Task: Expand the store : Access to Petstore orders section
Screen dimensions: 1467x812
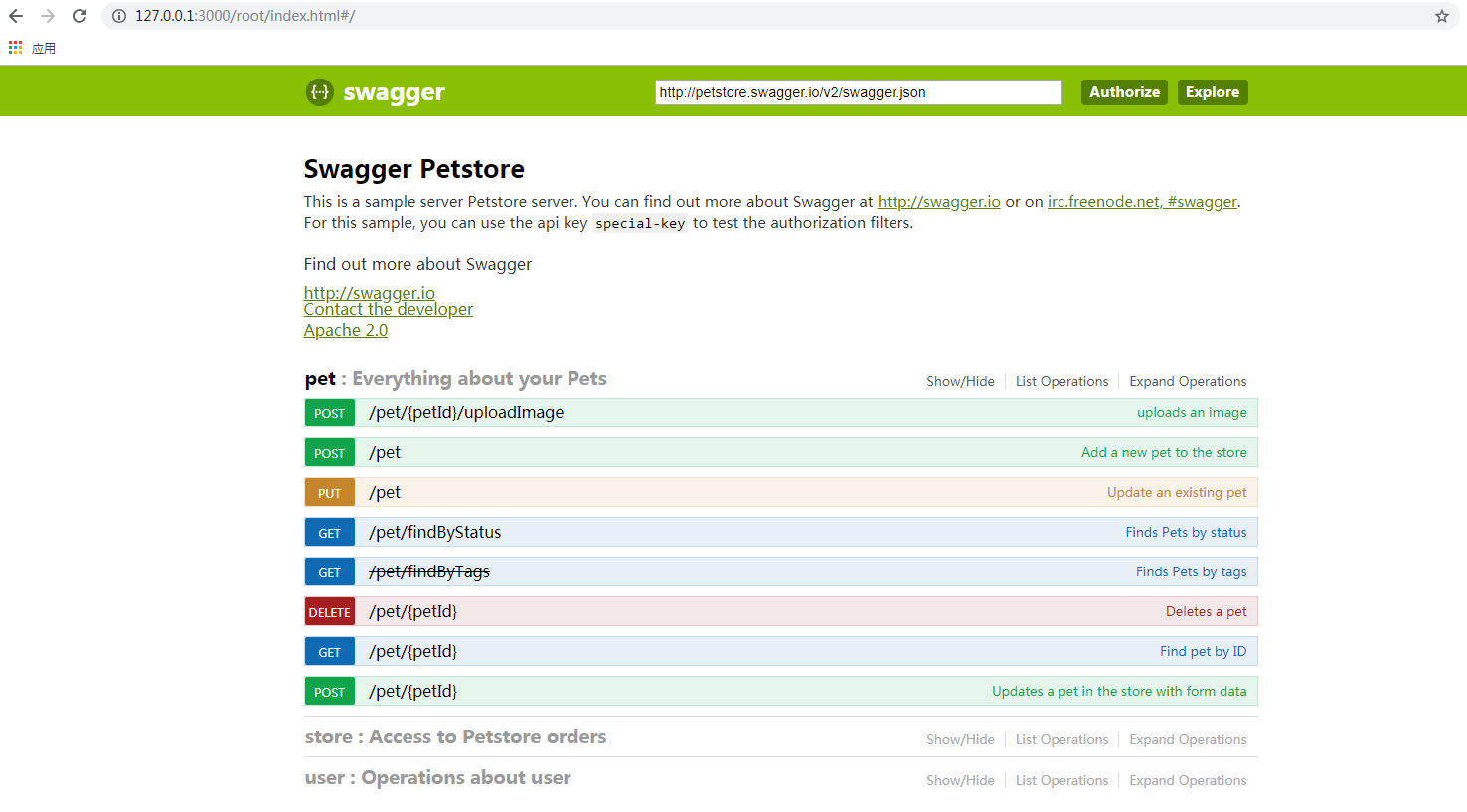Action: [455, 737]
